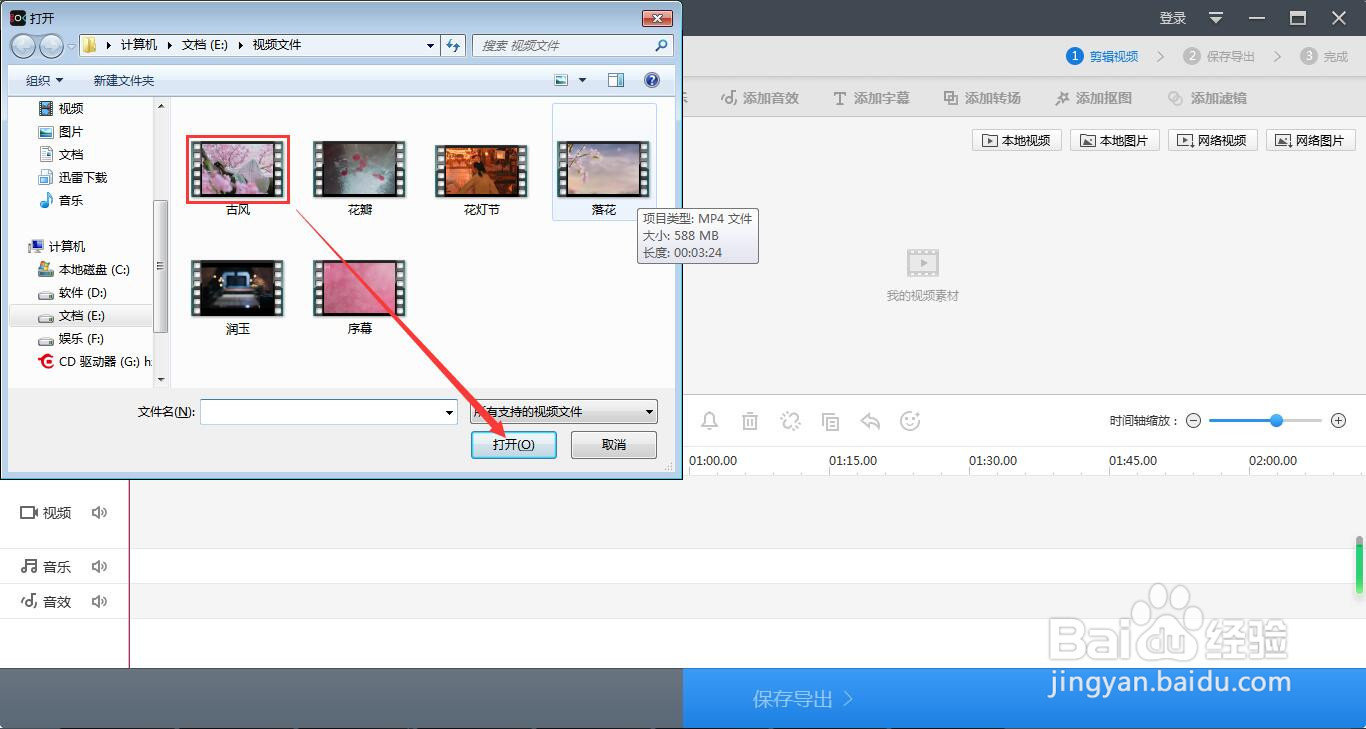Click 文档 (E:) in the address breadcrumb
Viewport: 1366px width, 729px height.
(205, 45)
